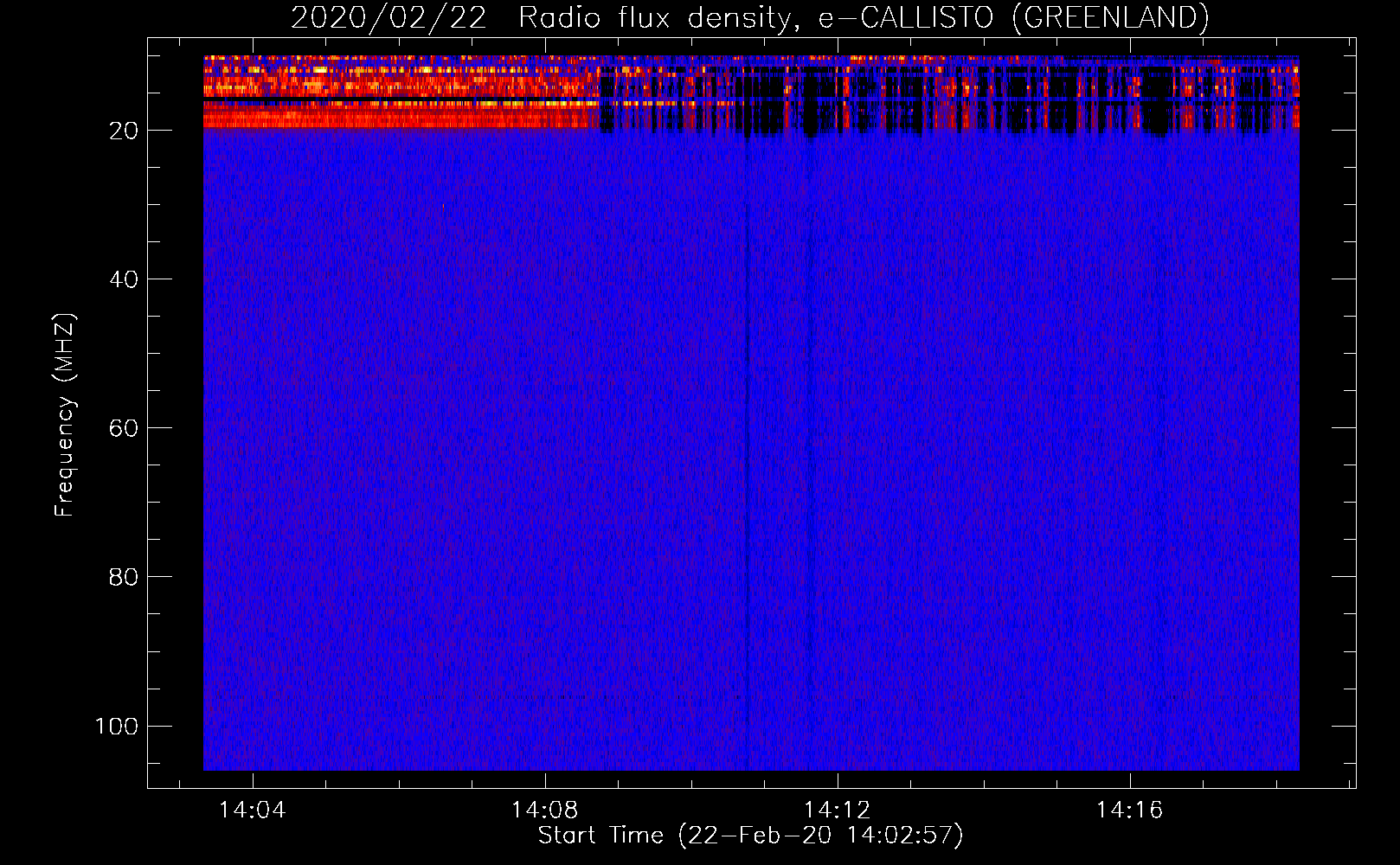Click the 'Start Time (22-Feb-20 14:02:57)' label
This screenshot has height=865, width=1400.
tap(750, 836)
